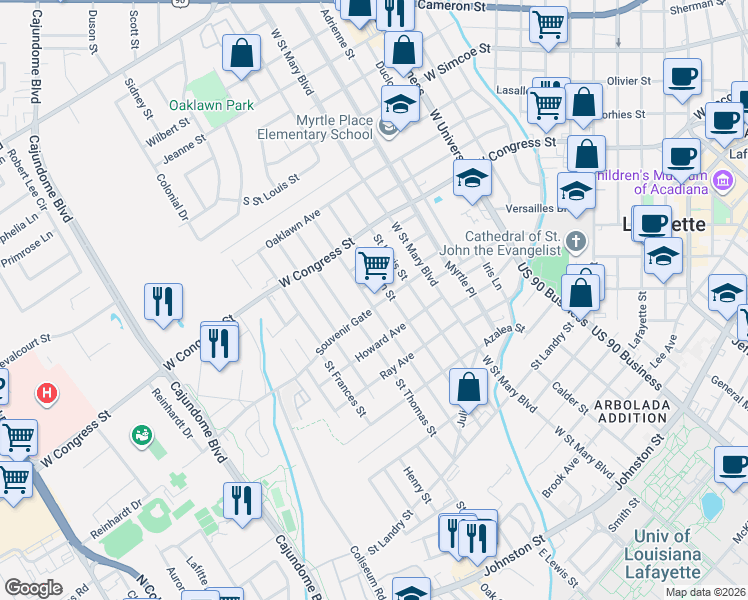The image size is (748, 600).
Task: Select the Cameron St label
Action: click(451, 6)
